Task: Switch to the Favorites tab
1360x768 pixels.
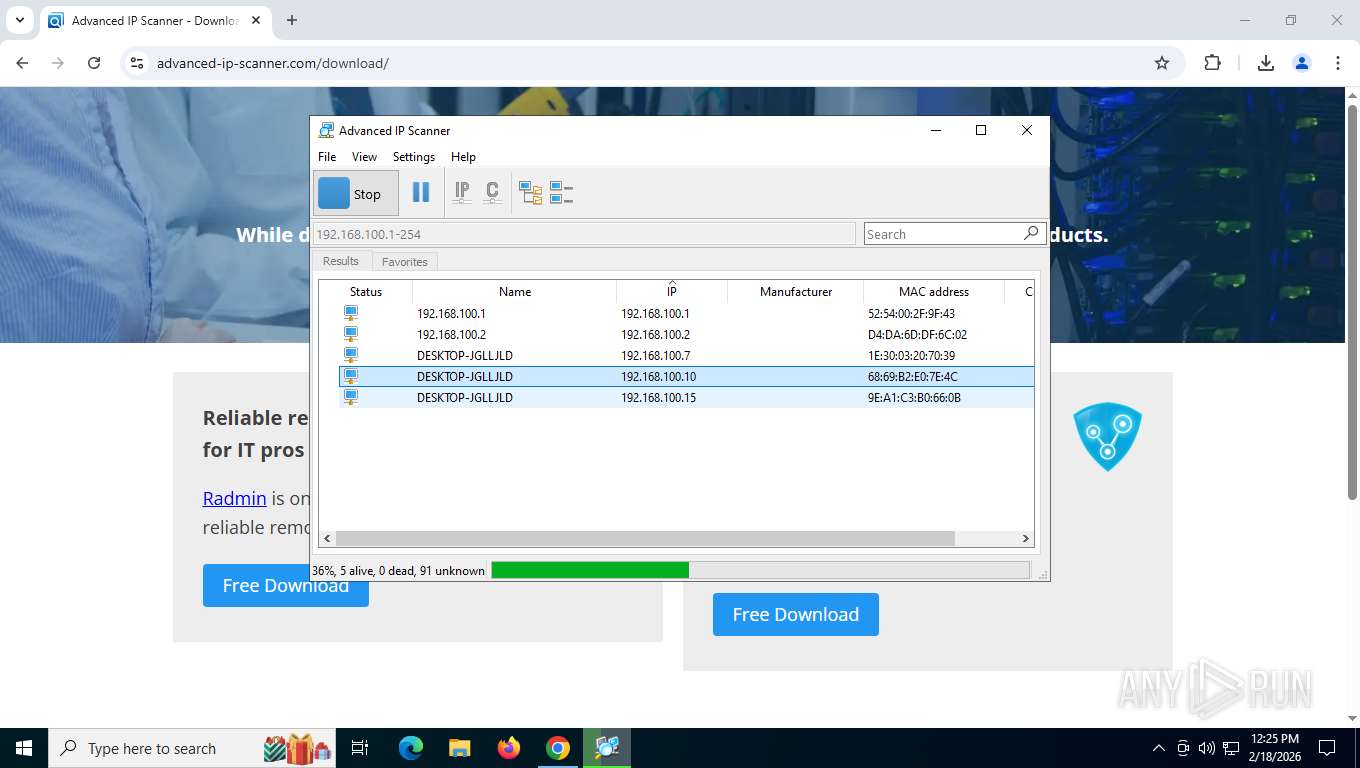Action: tap(405, 262)
